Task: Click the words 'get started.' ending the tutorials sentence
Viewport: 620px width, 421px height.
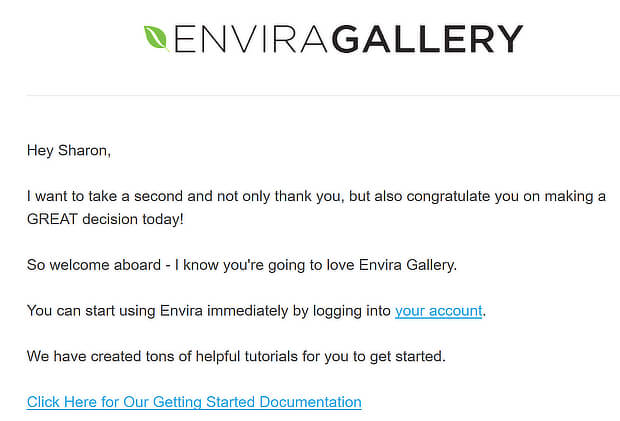Action: point(408,357)
